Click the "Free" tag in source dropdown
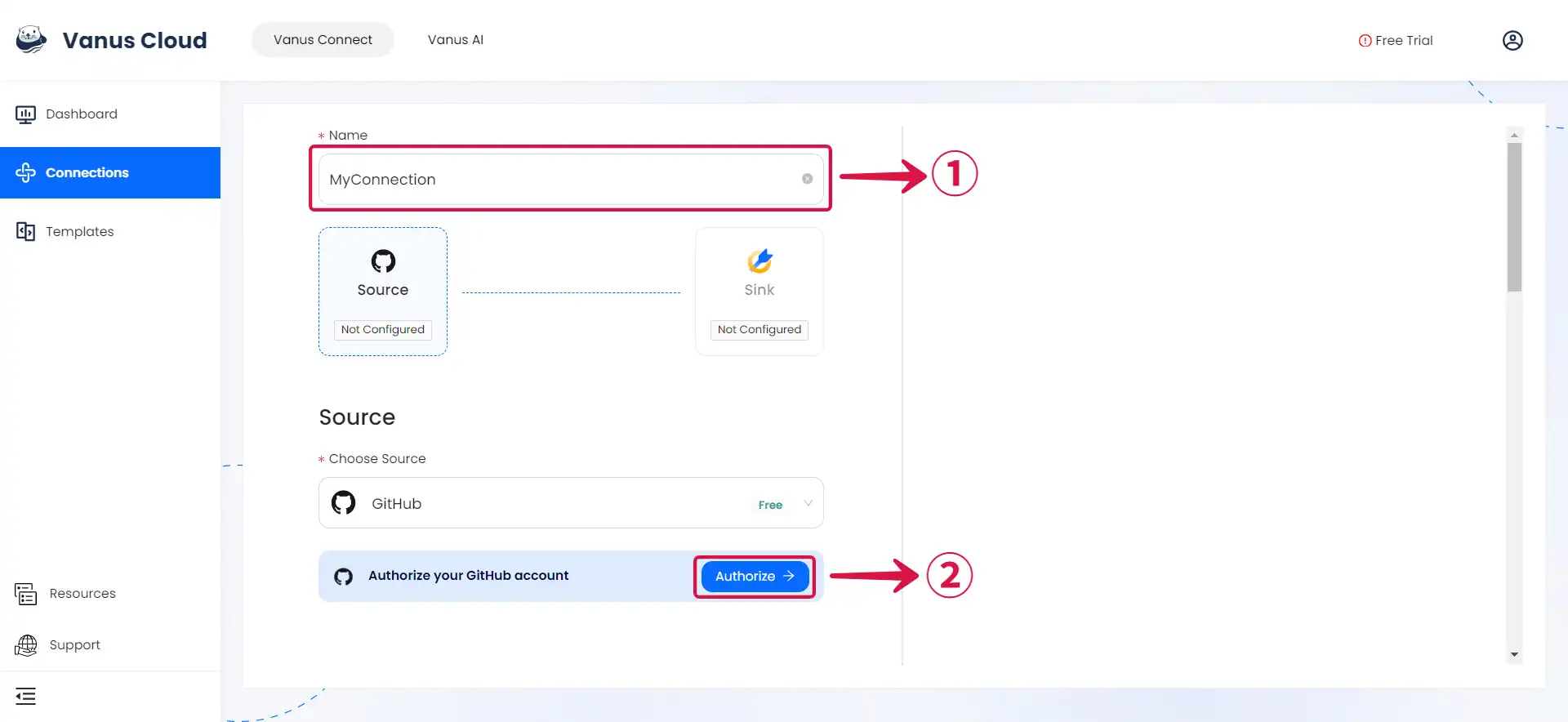The height and width of the screenshot is (722, 1568). coord(770,505)
